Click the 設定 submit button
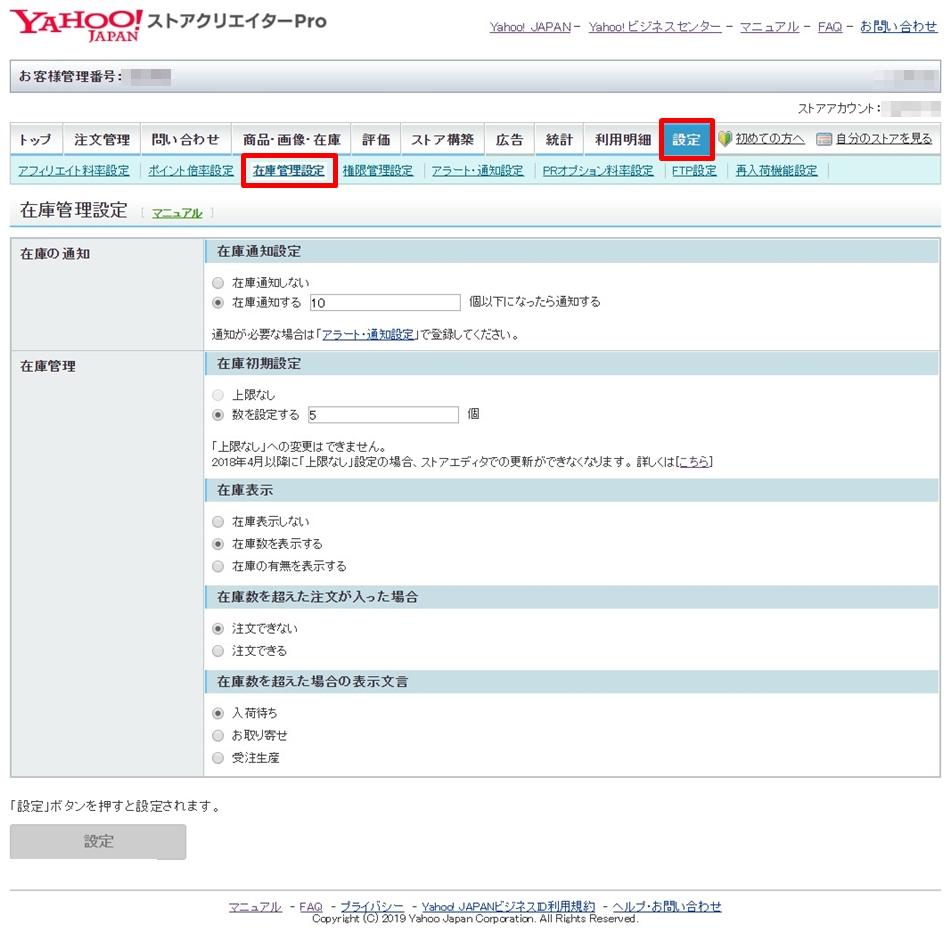 (x=98, y=842)
